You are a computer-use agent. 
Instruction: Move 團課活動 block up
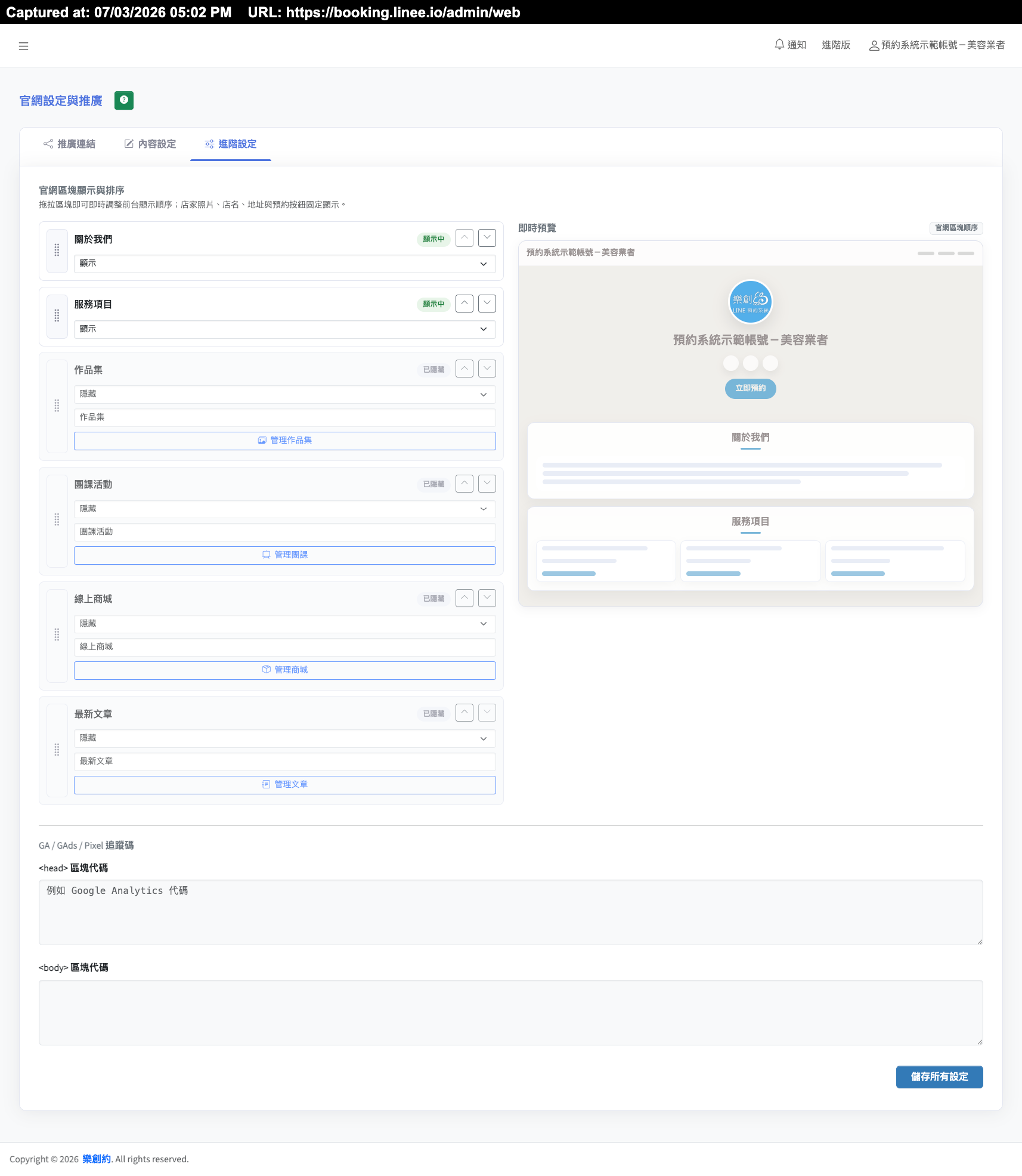464,484
